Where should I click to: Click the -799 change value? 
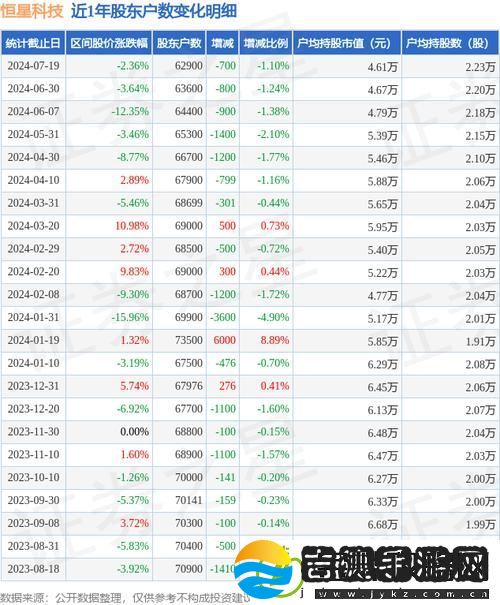pos(225,180)
